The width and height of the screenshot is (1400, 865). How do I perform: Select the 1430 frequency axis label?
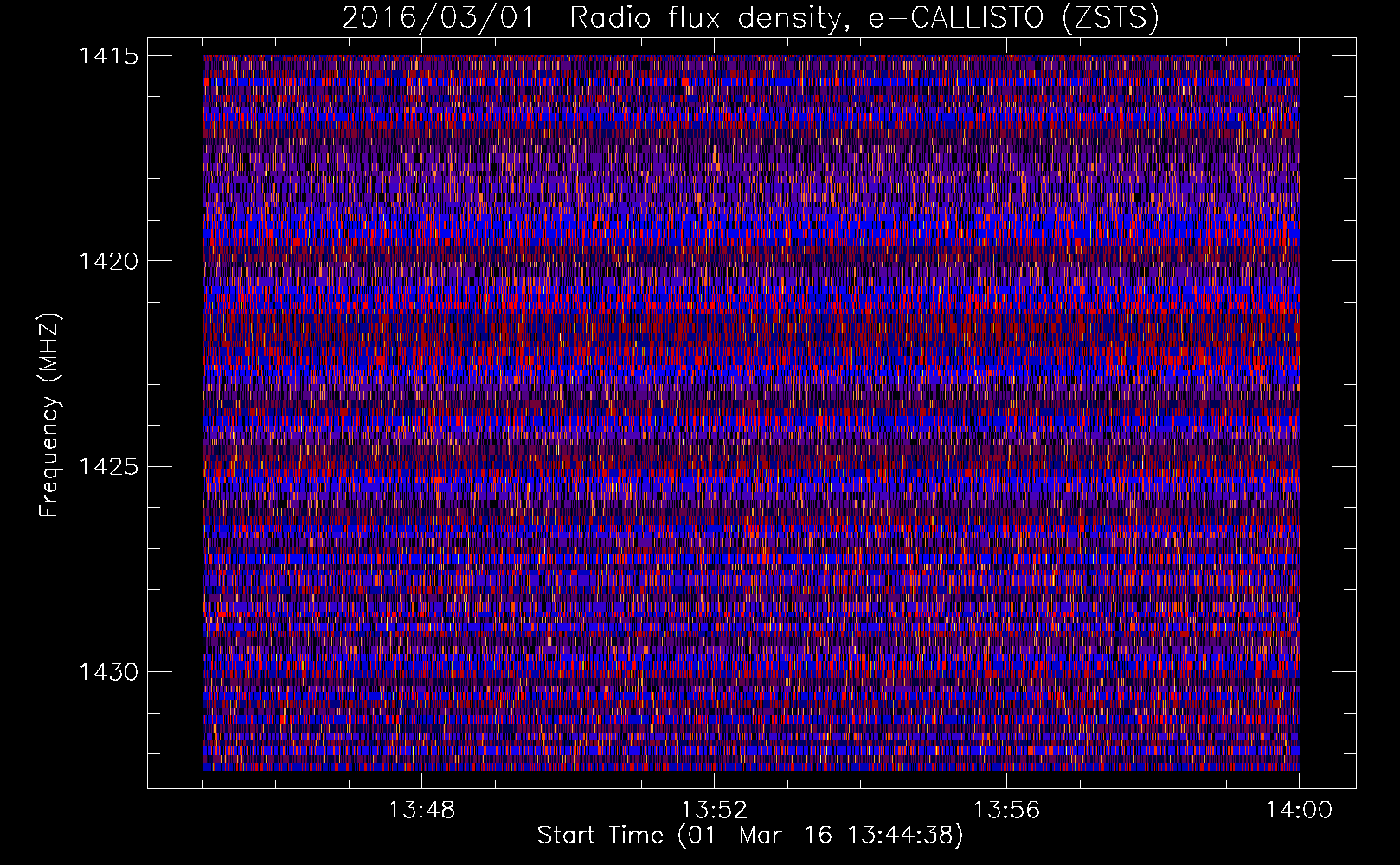(108, 672)
